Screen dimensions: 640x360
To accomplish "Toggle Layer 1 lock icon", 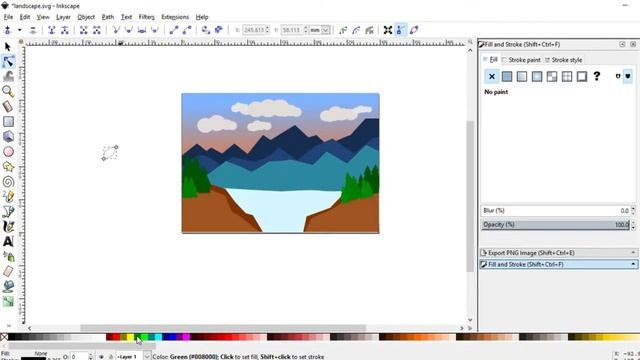I will point(111,356).
